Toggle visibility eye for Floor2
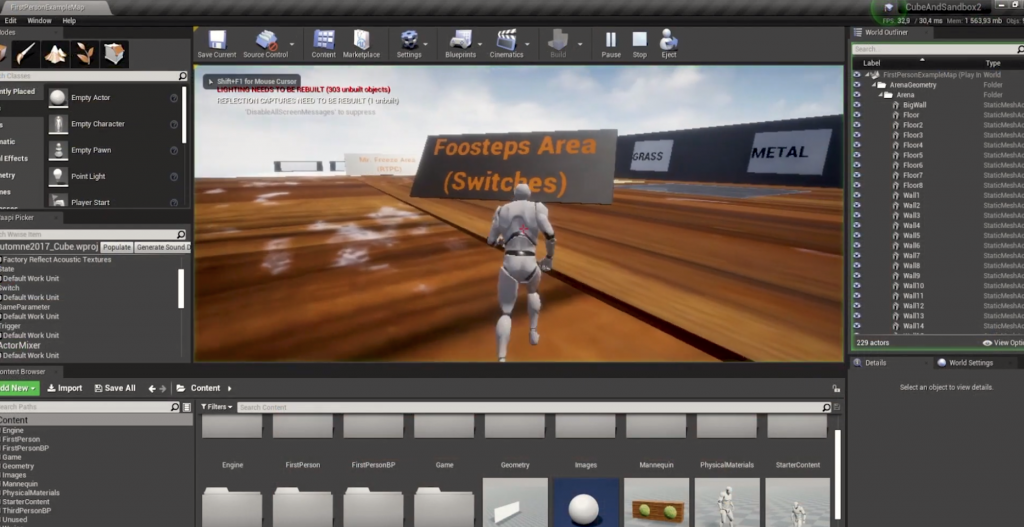 pos(857,125)
